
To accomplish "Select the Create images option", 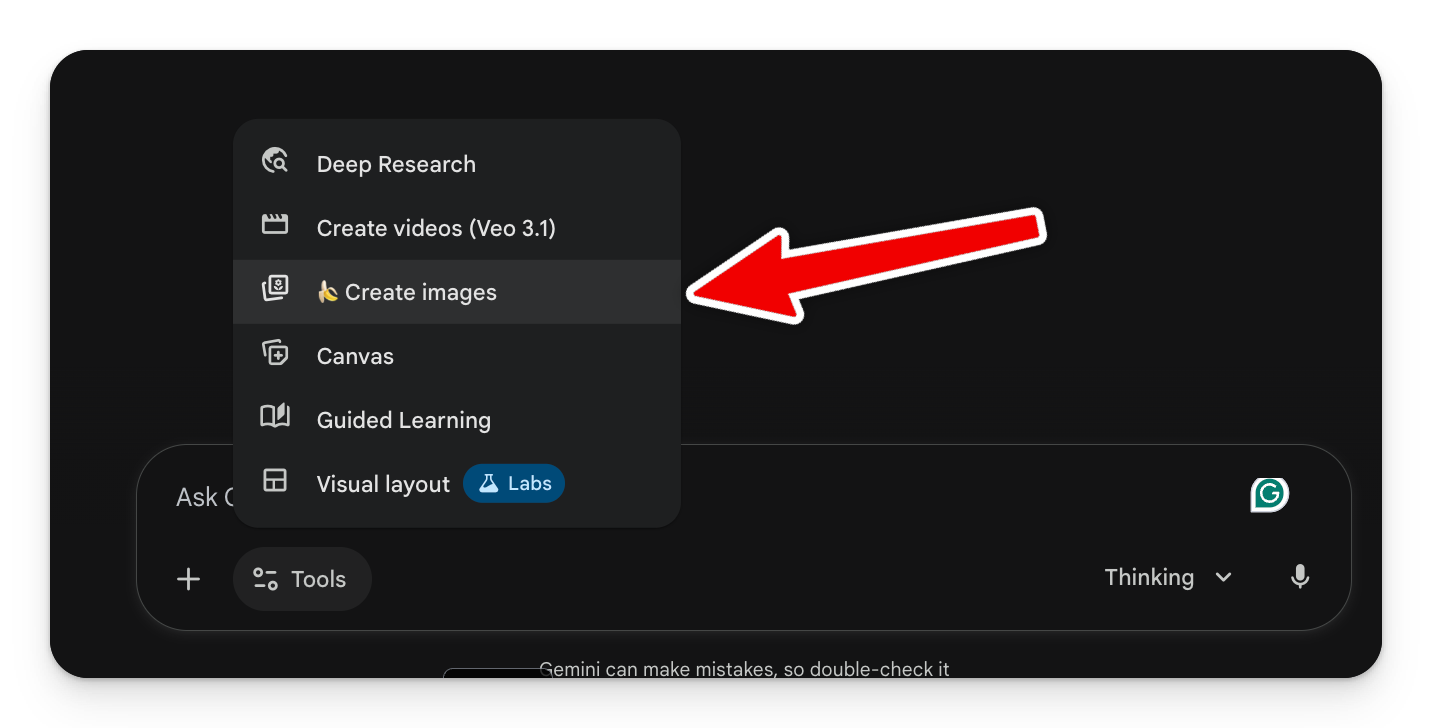I will (x=457, y=292).
